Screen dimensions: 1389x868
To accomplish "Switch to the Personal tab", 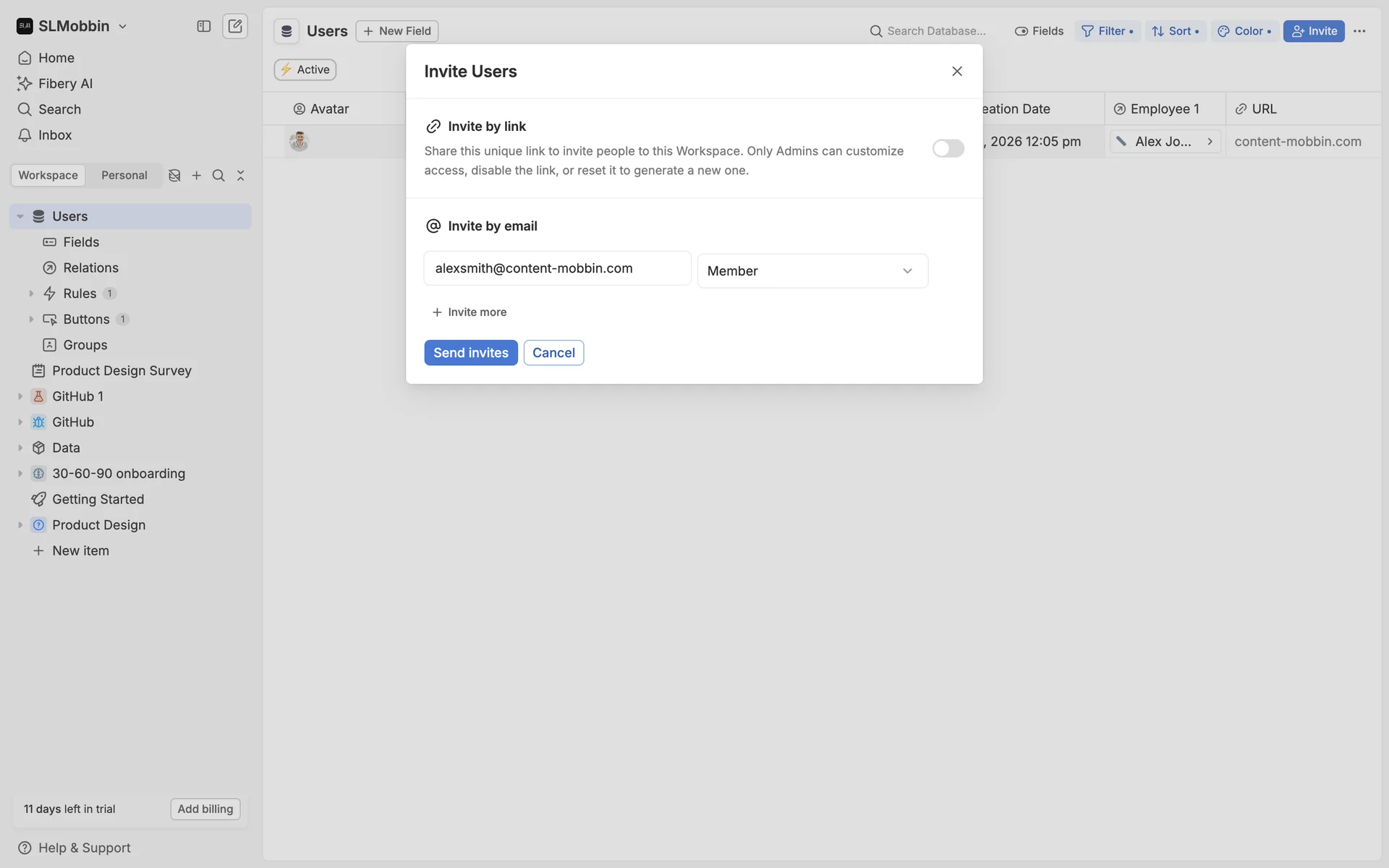I will (124, 176).
